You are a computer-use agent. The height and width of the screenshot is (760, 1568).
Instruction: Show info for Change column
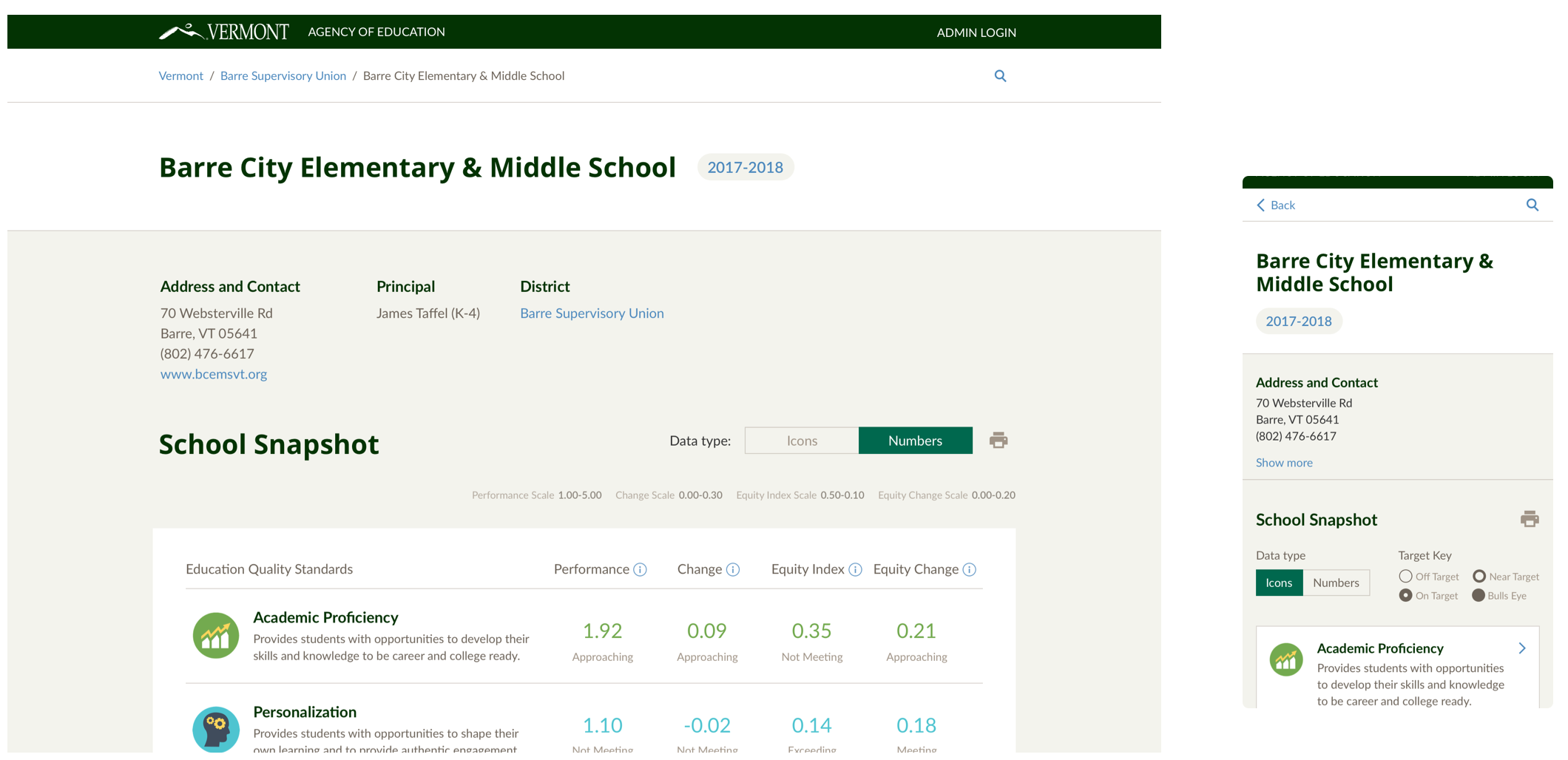point(733,569)
